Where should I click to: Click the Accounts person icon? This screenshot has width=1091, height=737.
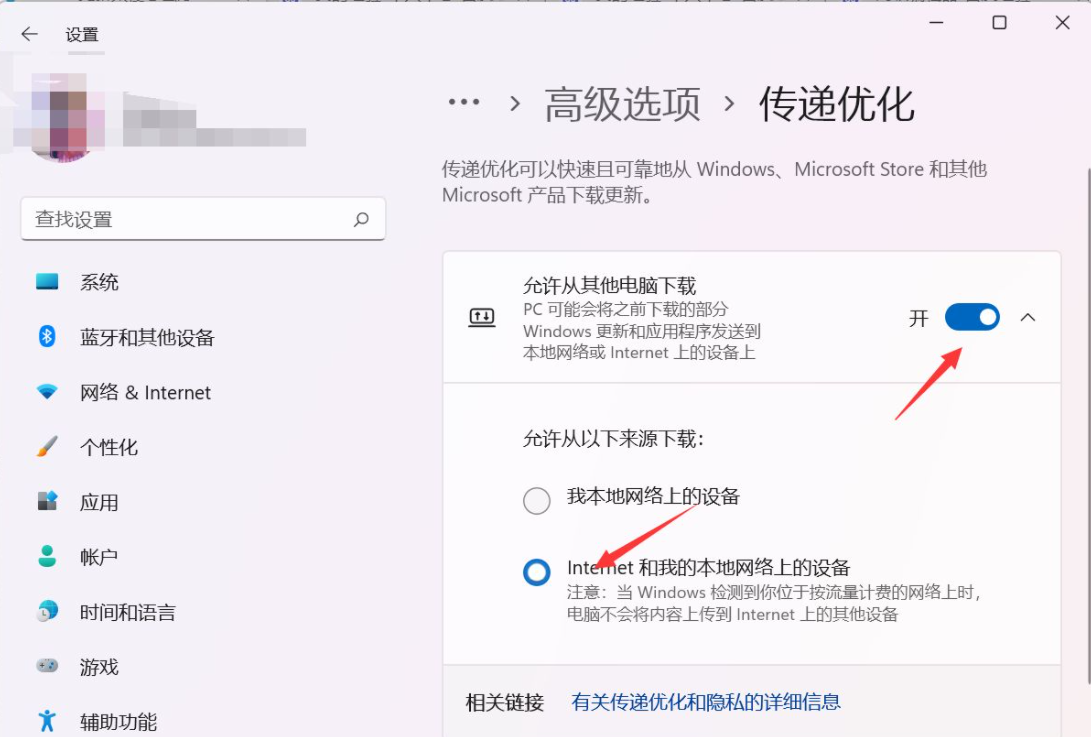[47, 556]
